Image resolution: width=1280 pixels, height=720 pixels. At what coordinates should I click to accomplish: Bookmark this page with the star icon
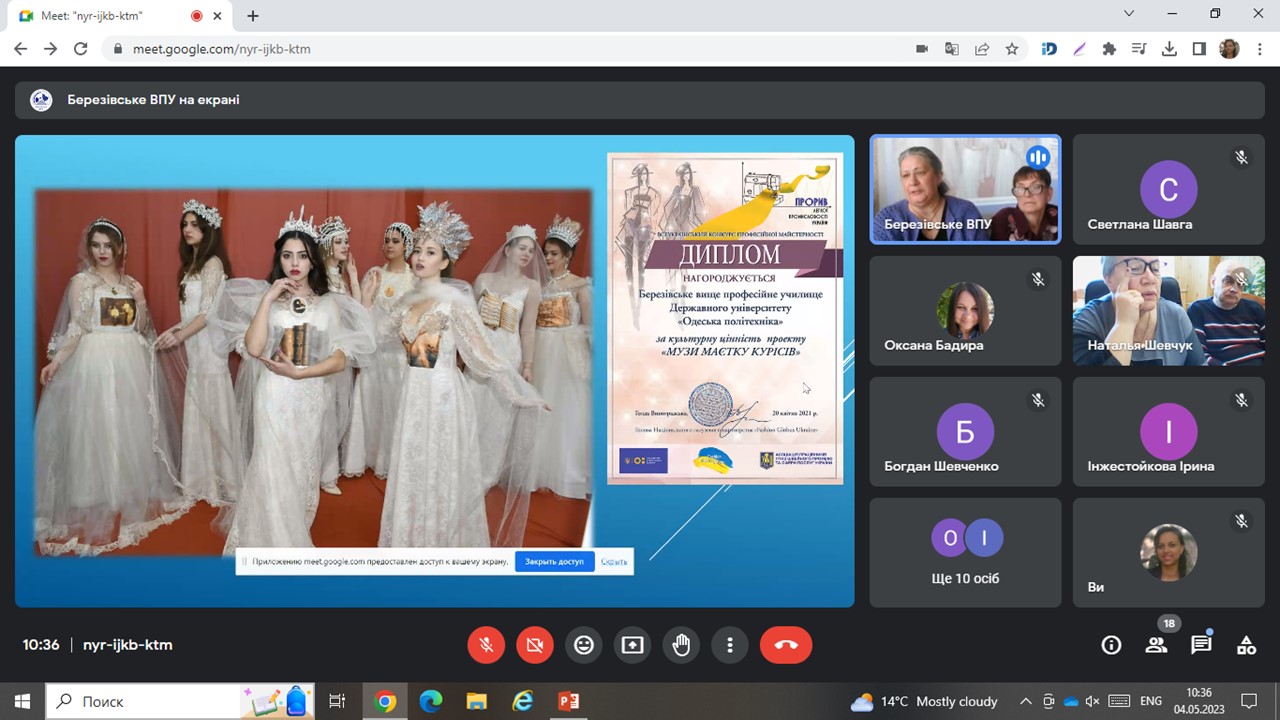(x=1012, y=49)
